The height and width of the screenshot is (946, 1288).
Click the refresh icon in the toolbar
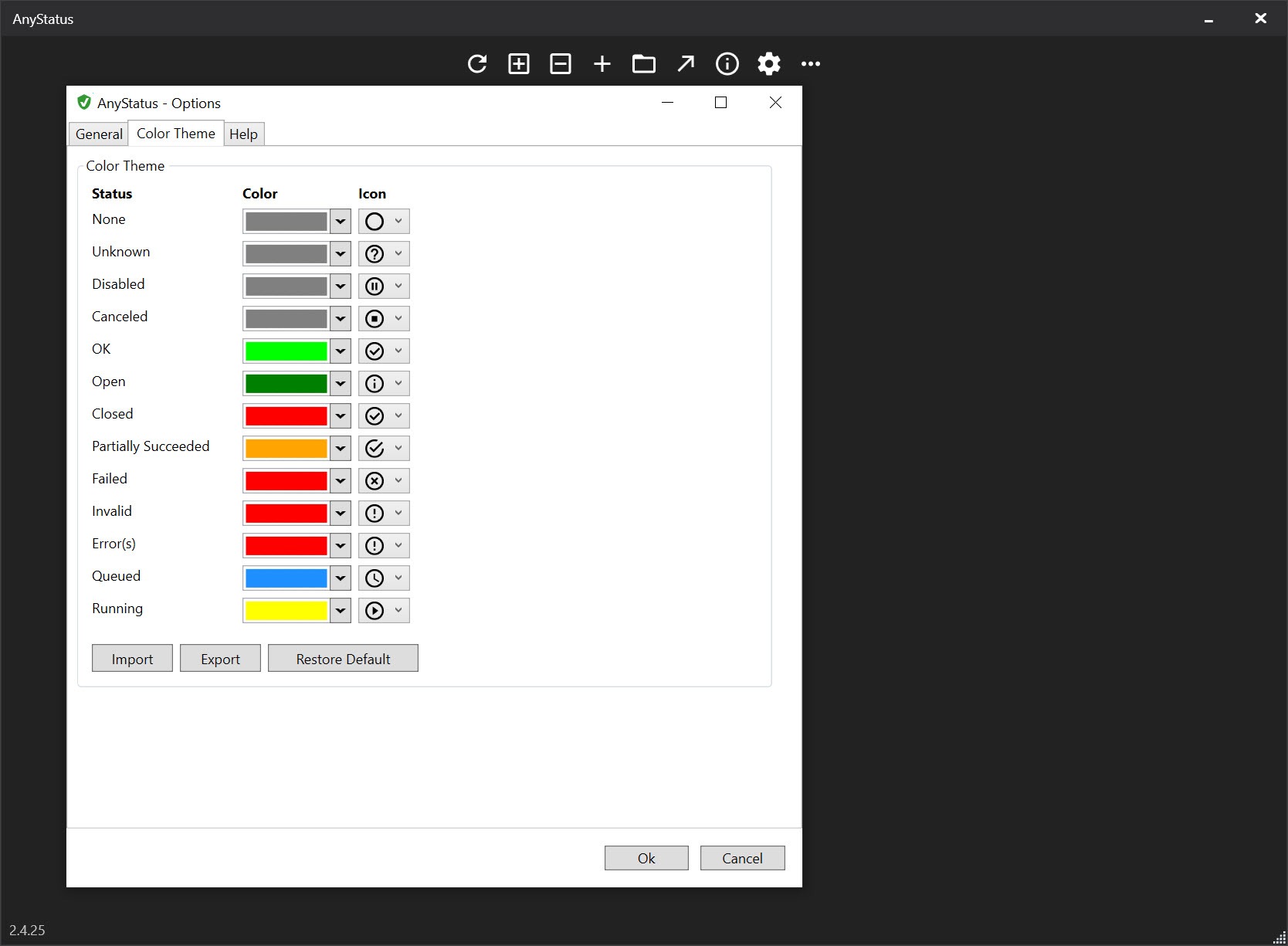click(x=477, y=63)
